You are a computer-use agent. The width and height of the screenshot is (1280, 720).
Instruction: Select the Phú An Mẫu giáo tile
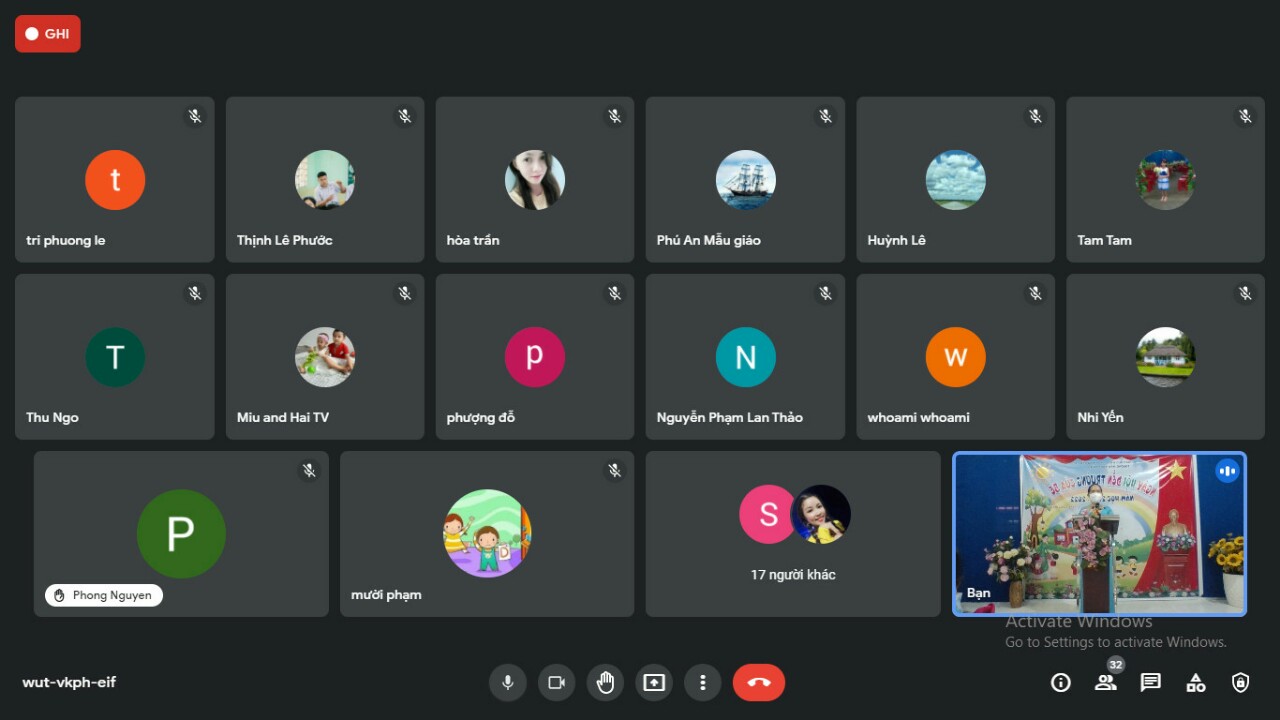click(745, 180)
